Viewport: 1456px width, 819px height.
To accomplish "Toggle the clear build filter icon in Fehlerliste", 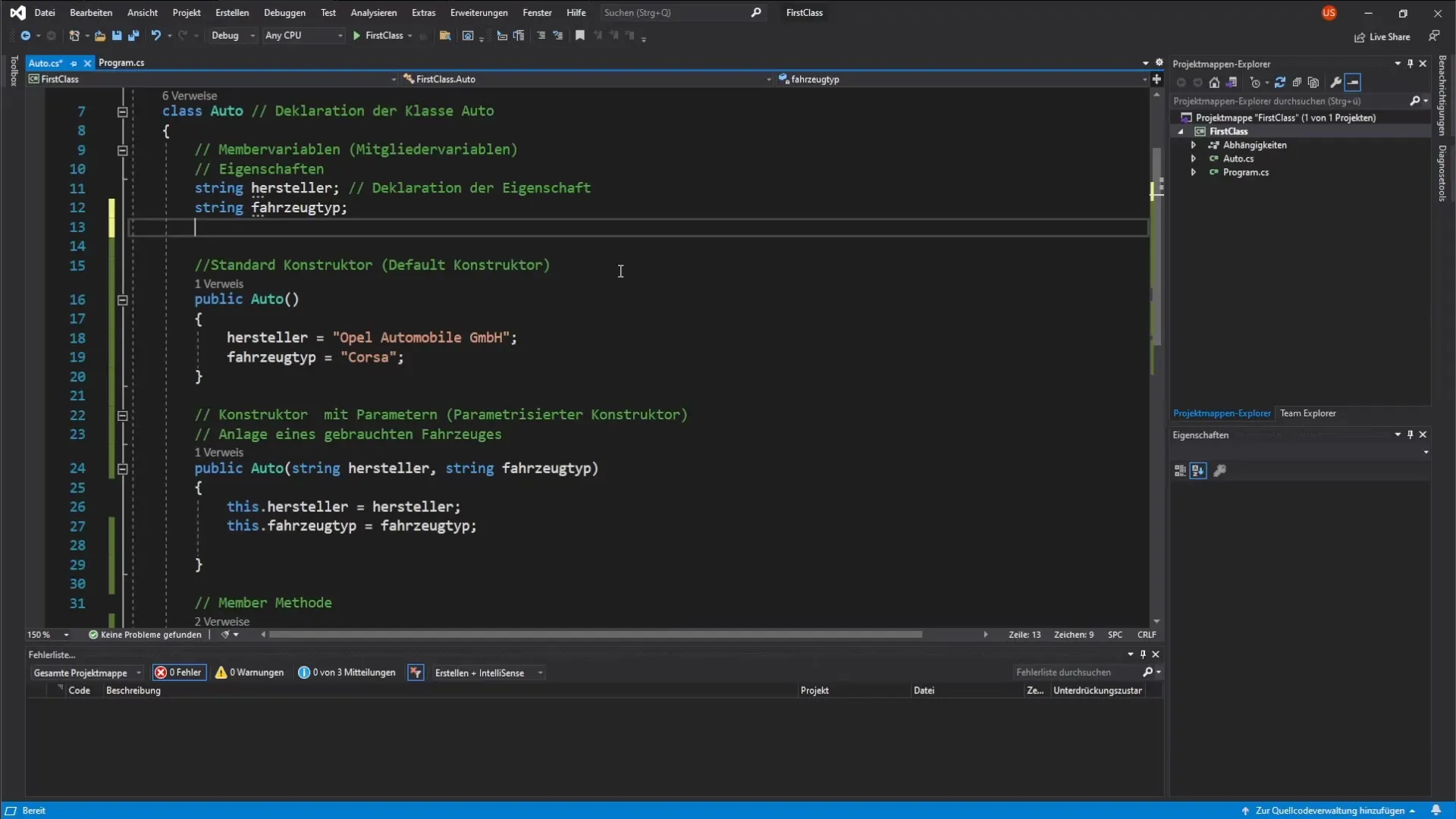I will (x=416, y=673).
